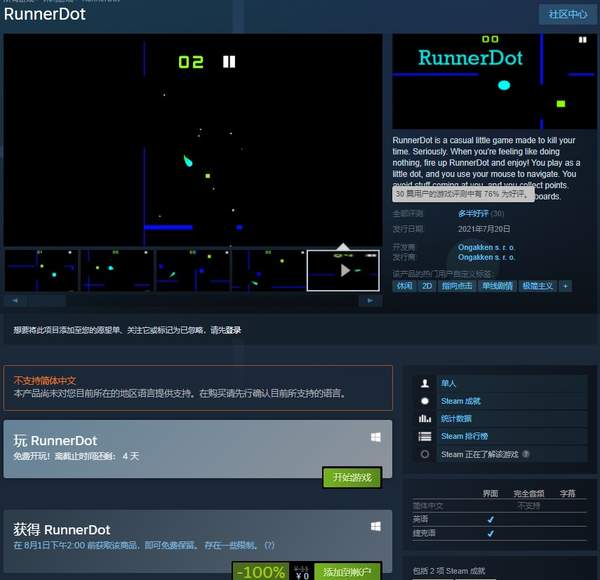
Task: Click the 英语 language row
Action: [499, 520]
